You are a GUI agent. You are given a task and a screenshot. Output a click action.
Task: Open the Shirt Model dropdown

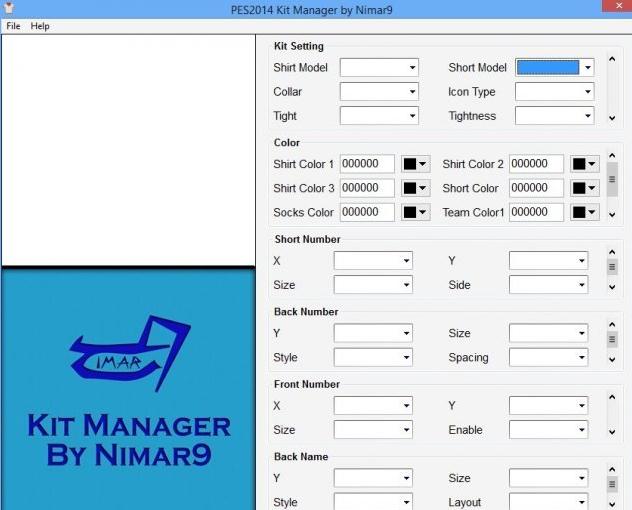[x=379, y=68]
